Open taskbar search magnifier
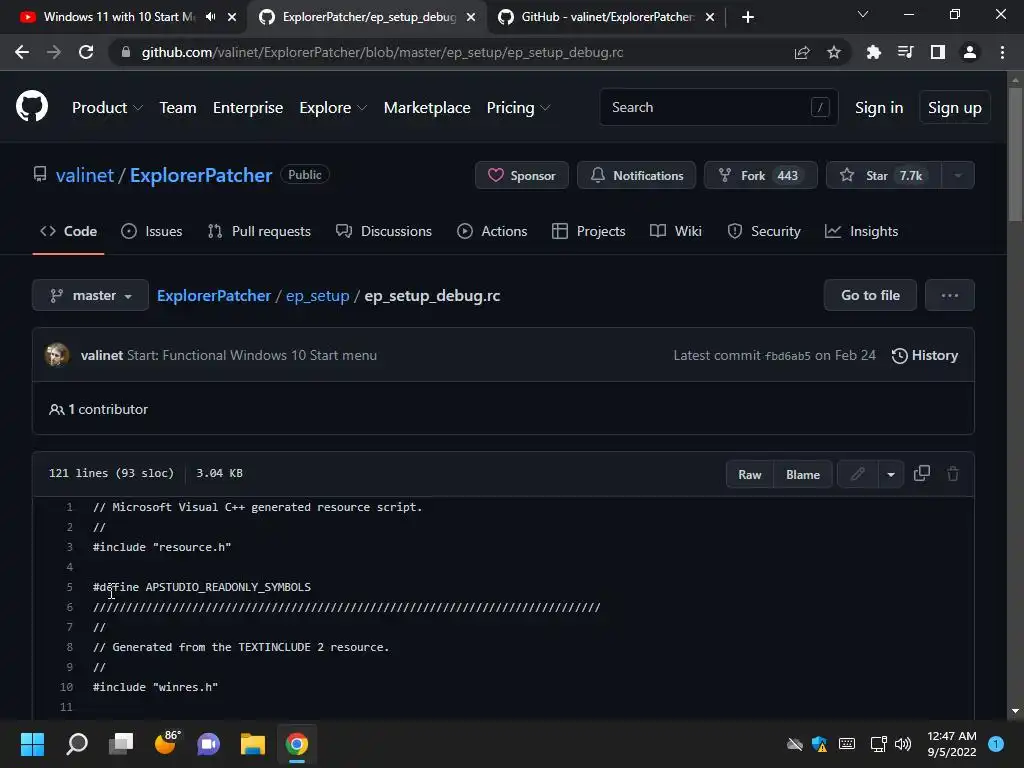Screen dimensions: 1024x768 77,744
